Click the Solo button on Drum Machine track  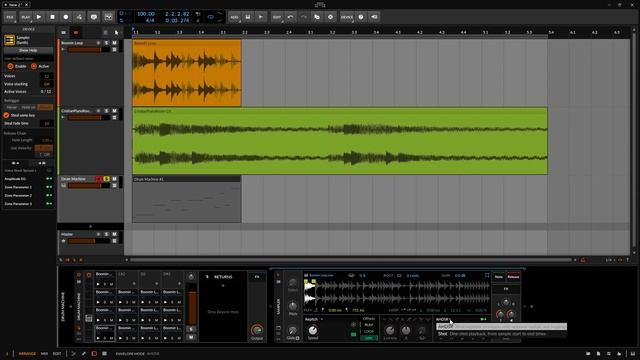[107, 179]
